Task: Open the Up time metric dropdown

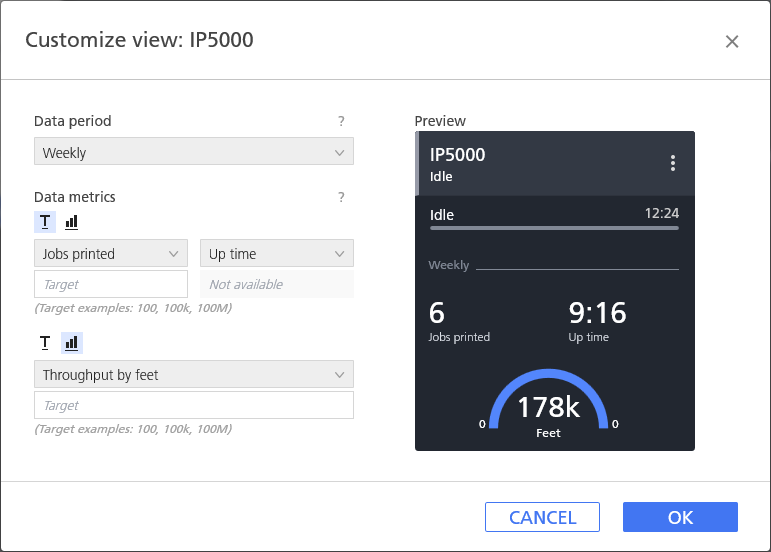Action: click(x=277, y=254)
